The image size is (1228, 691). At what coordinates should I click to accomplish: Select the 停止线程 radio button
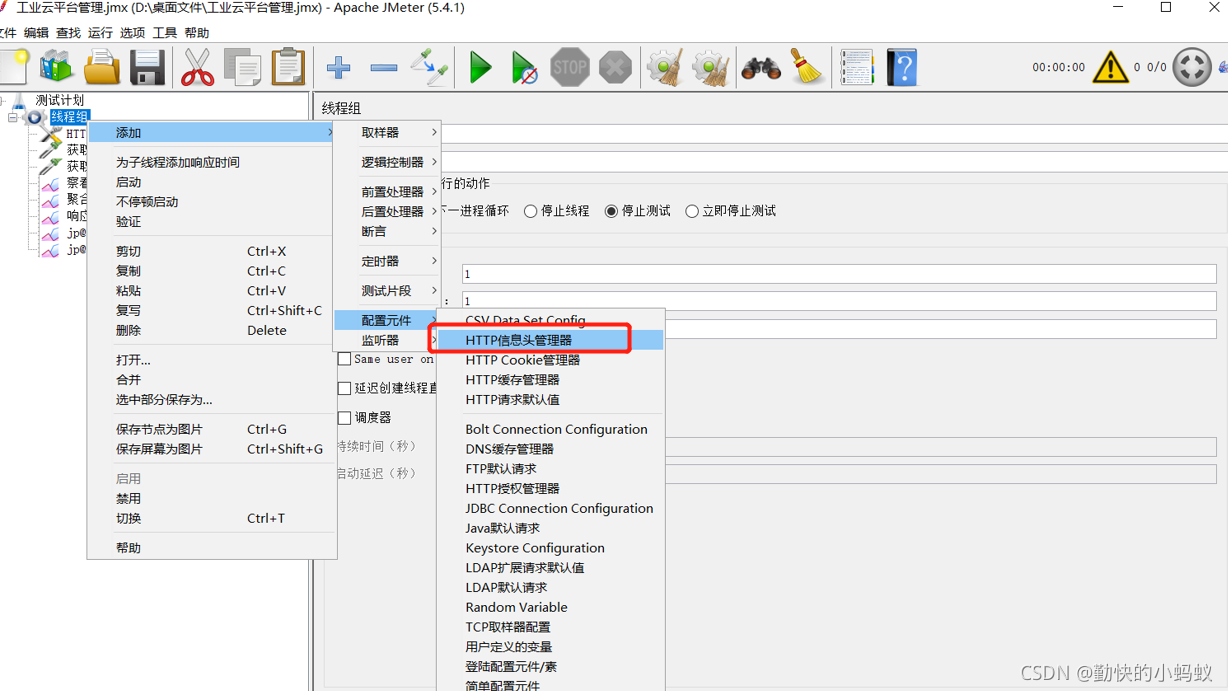point(530,211)
